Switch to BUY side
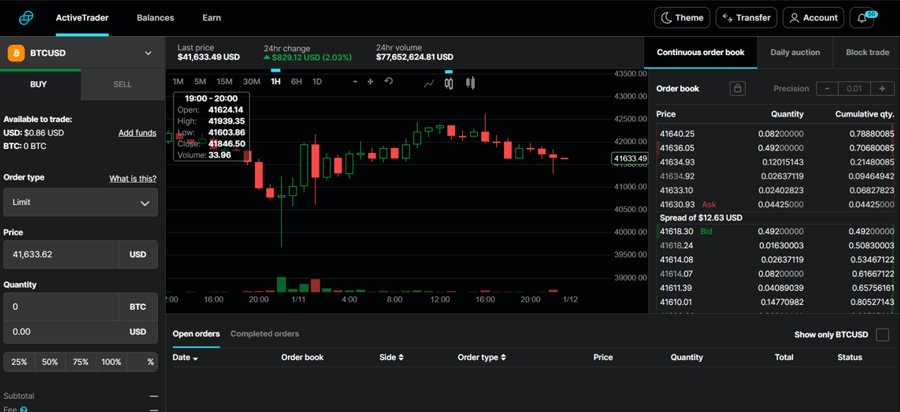 pos(40,84)
